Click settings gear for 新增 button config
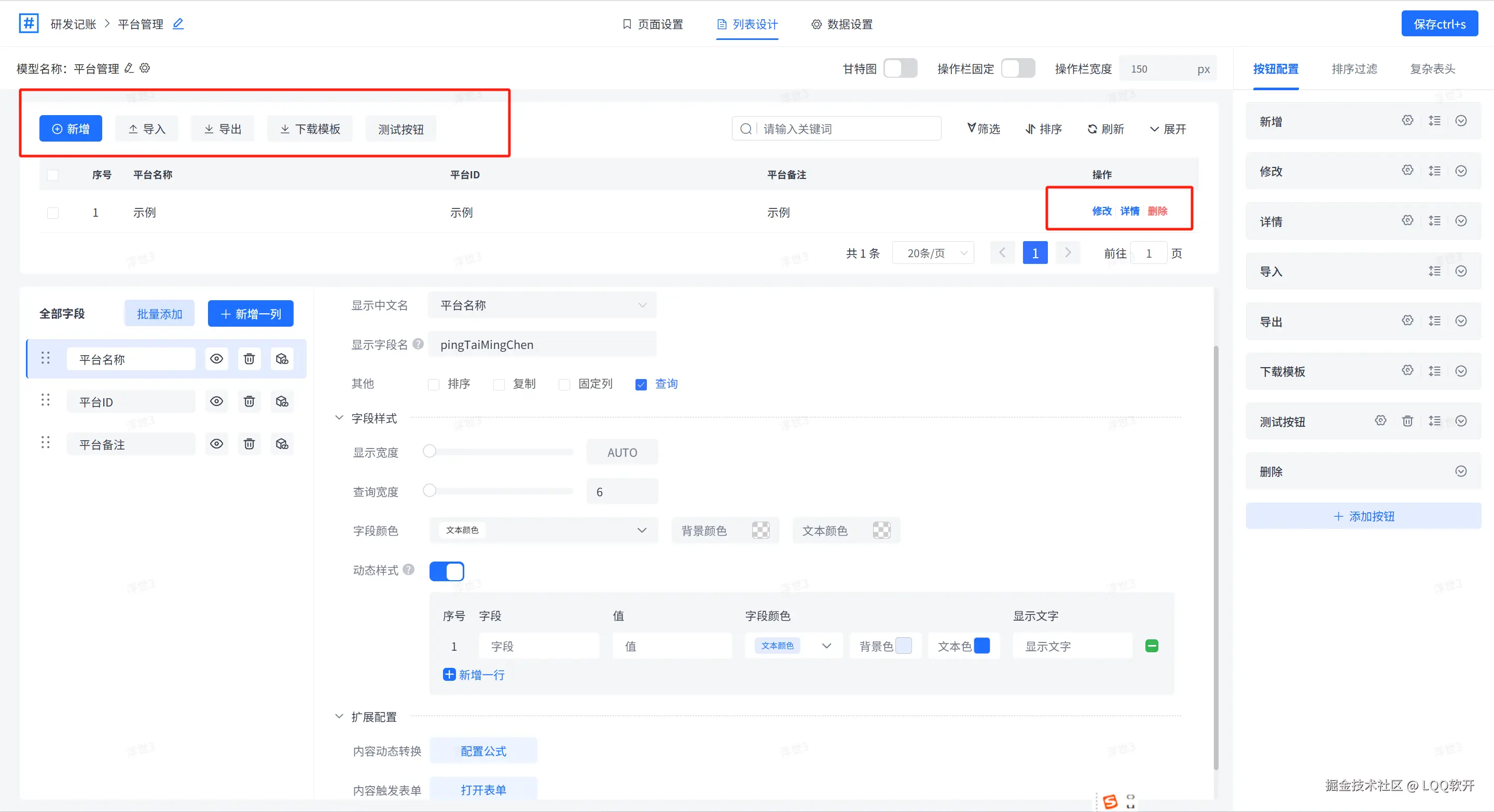 (1407, 120)
